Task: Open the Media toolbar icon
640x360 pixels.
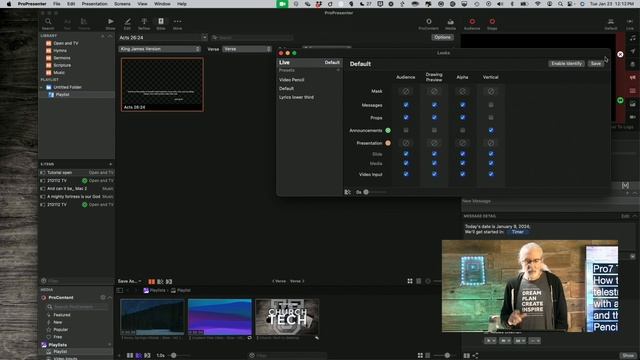Action: pos(451,24)
